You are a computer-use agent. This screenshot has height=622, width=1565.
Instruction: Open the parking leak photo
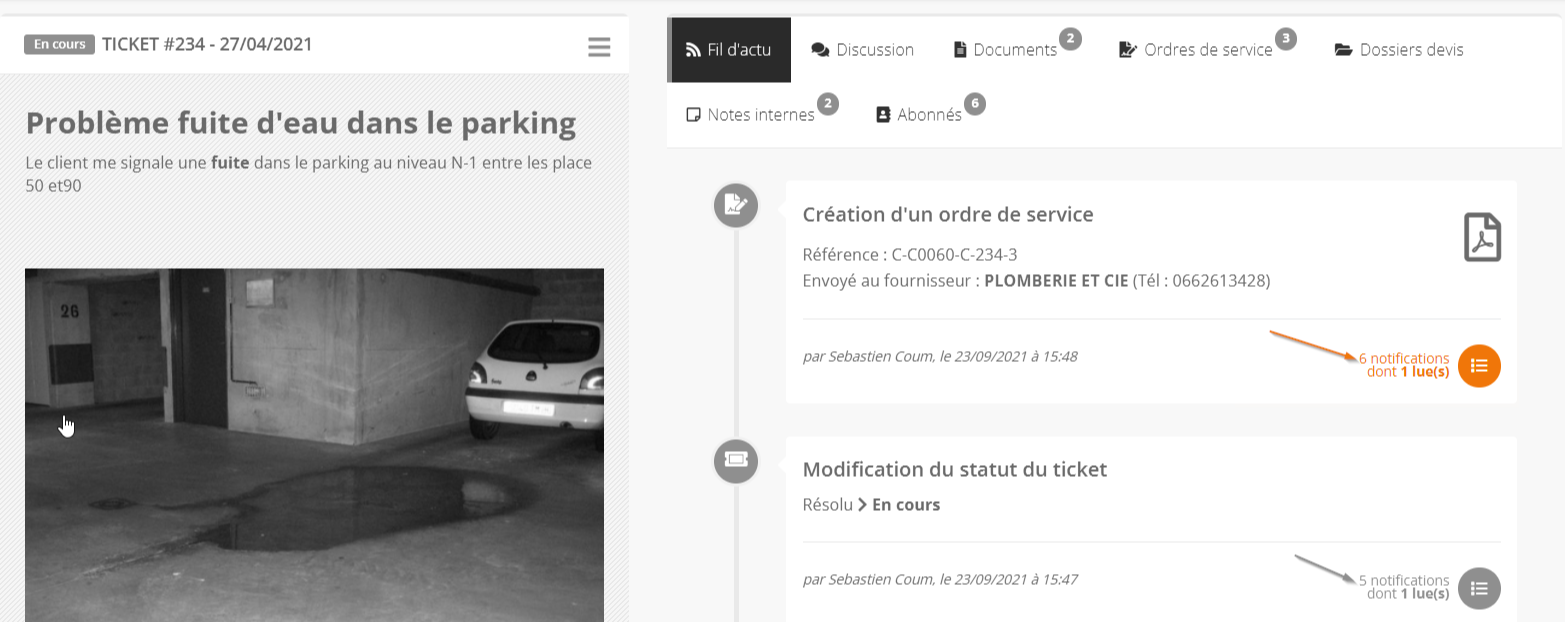click(314, 445)
